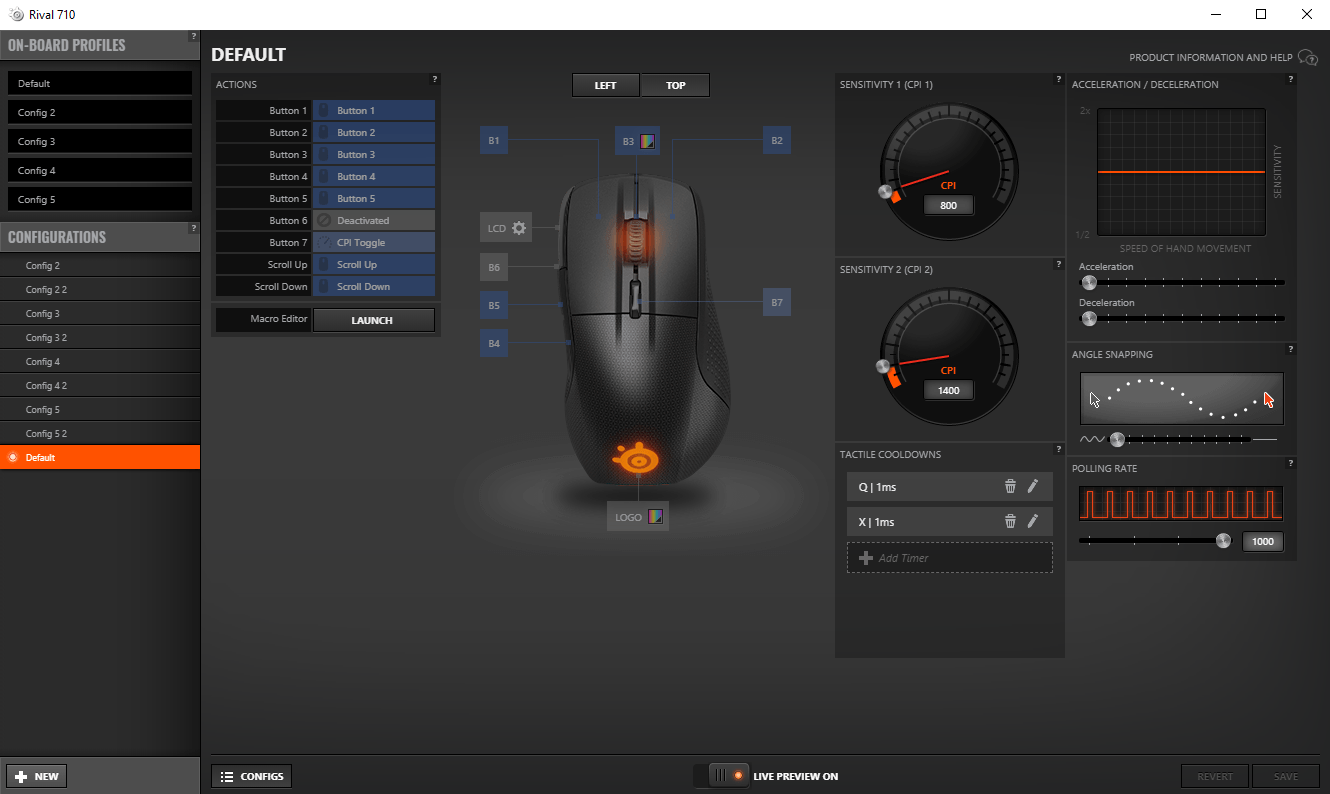Click the Angle Snapping slider handle
Viewport: 1330px width, 794px height.
[x=1118, y=439]
